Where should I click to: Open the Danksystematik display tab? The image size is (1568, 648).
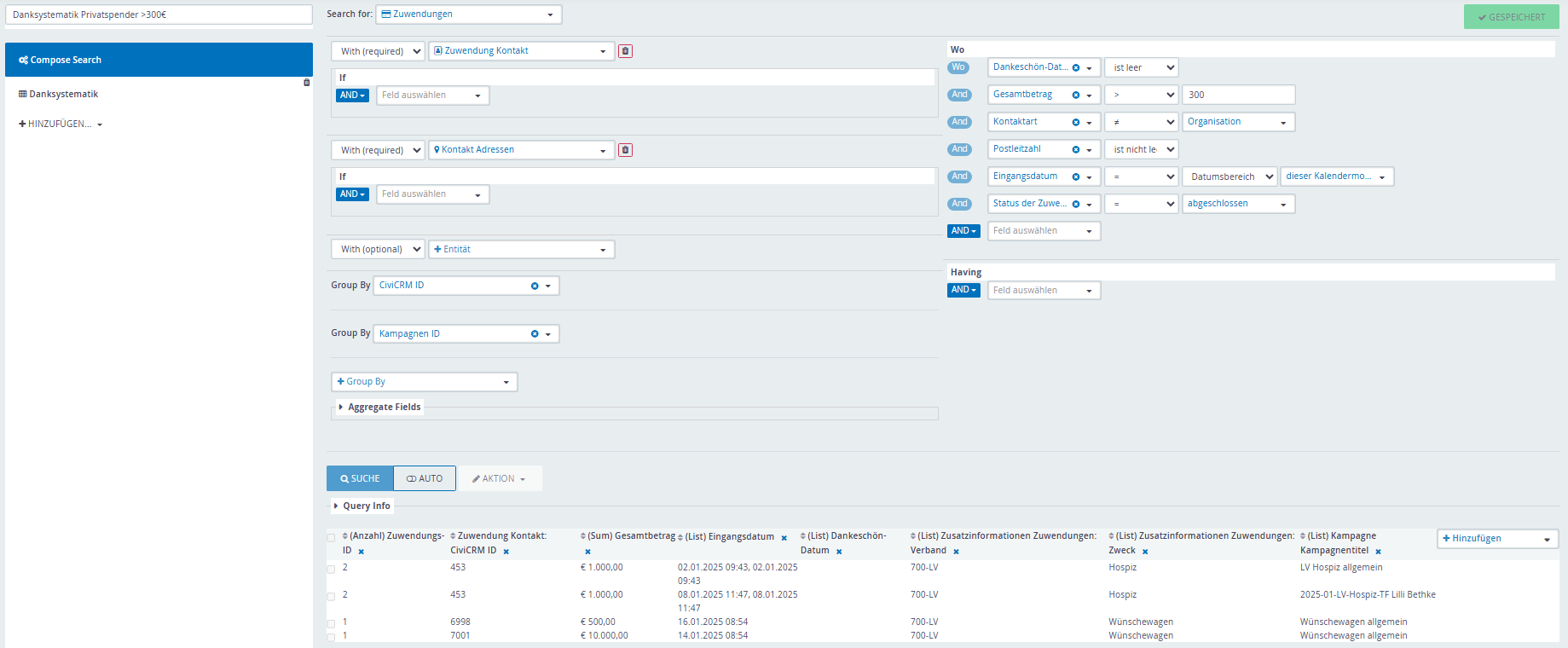64,95
